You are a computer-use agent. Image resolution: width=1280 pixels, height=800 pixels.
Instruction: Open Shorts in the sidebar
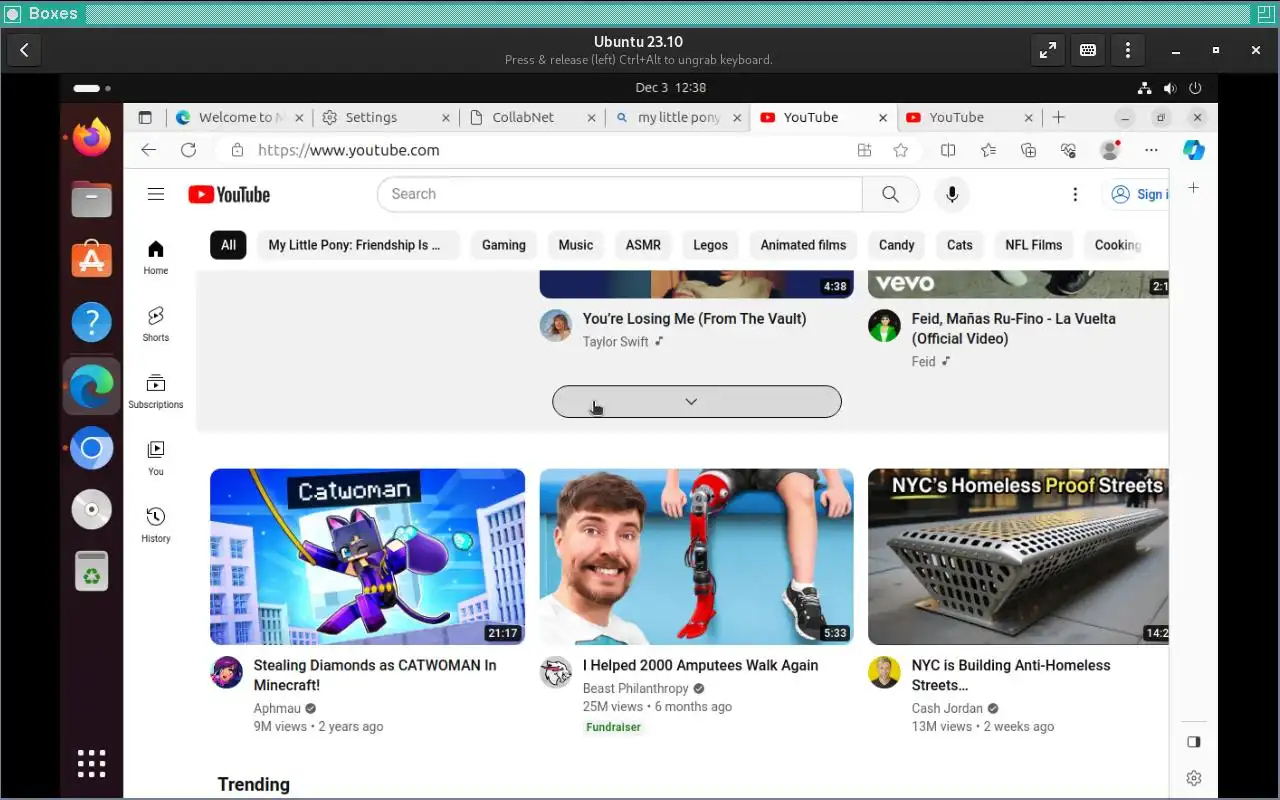pos(155,324)
